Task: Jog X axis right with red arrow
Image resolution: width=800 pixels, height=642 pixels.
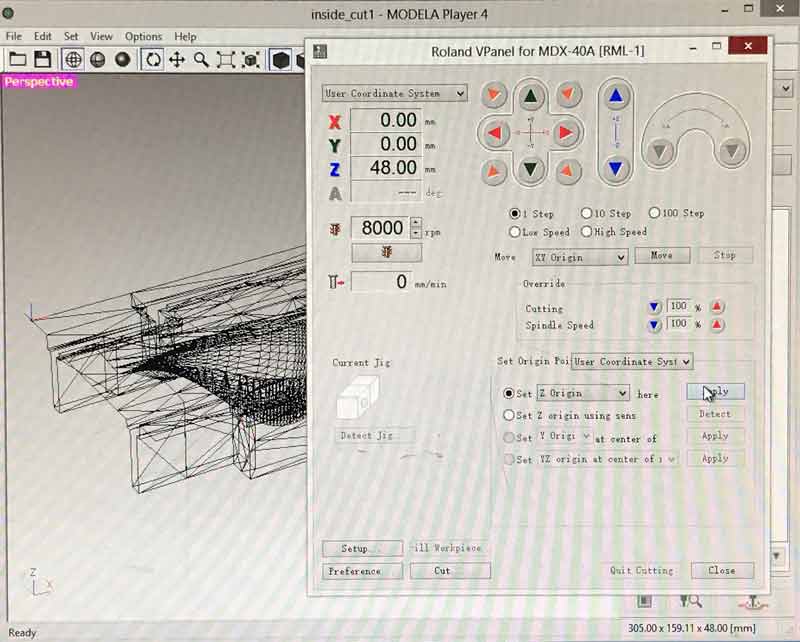Action: point(566,133)
